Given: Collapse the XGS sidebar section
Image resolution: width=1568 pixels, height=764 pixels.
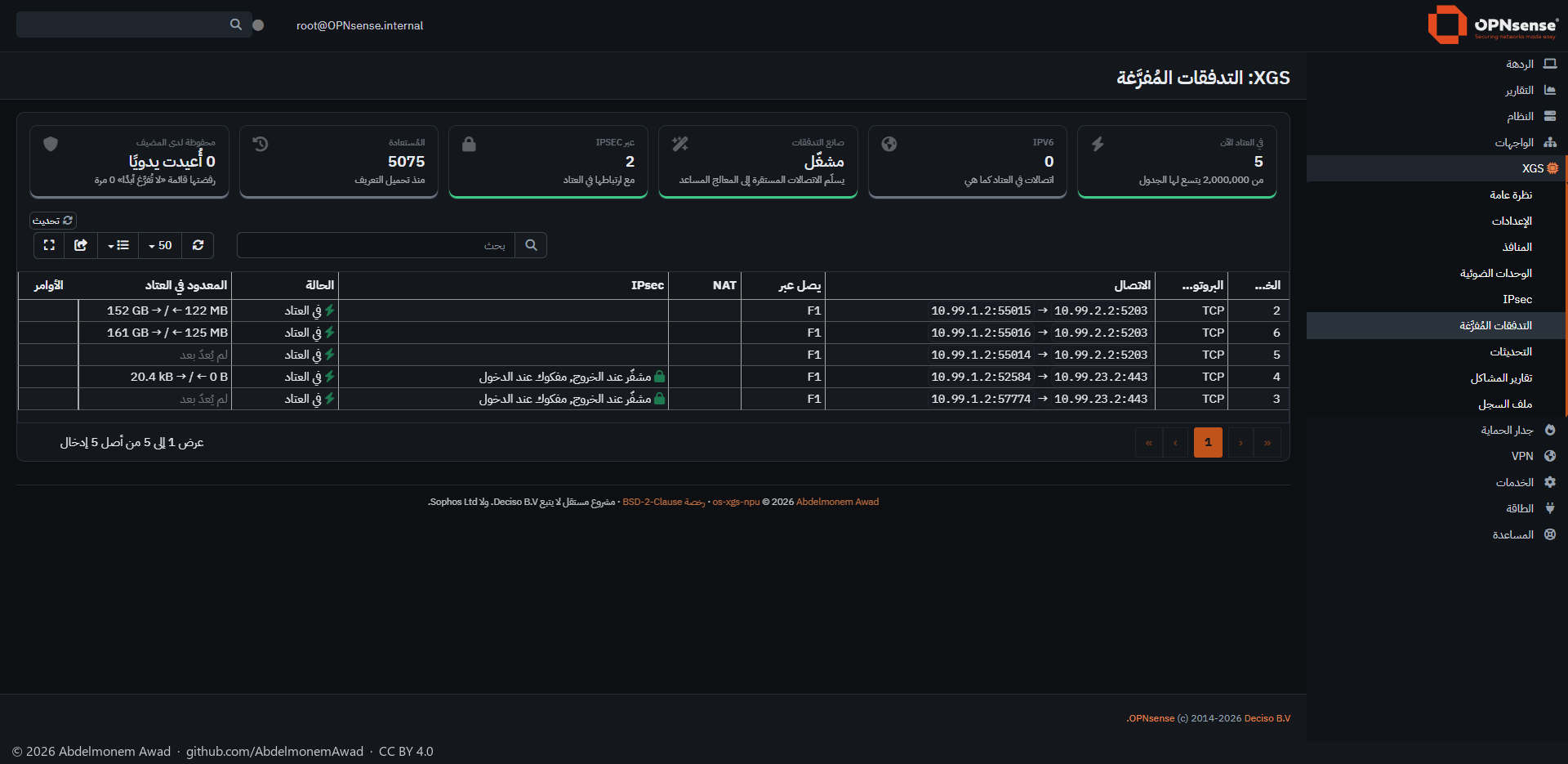Looking at the screenshot, I should pos(1437,168).
